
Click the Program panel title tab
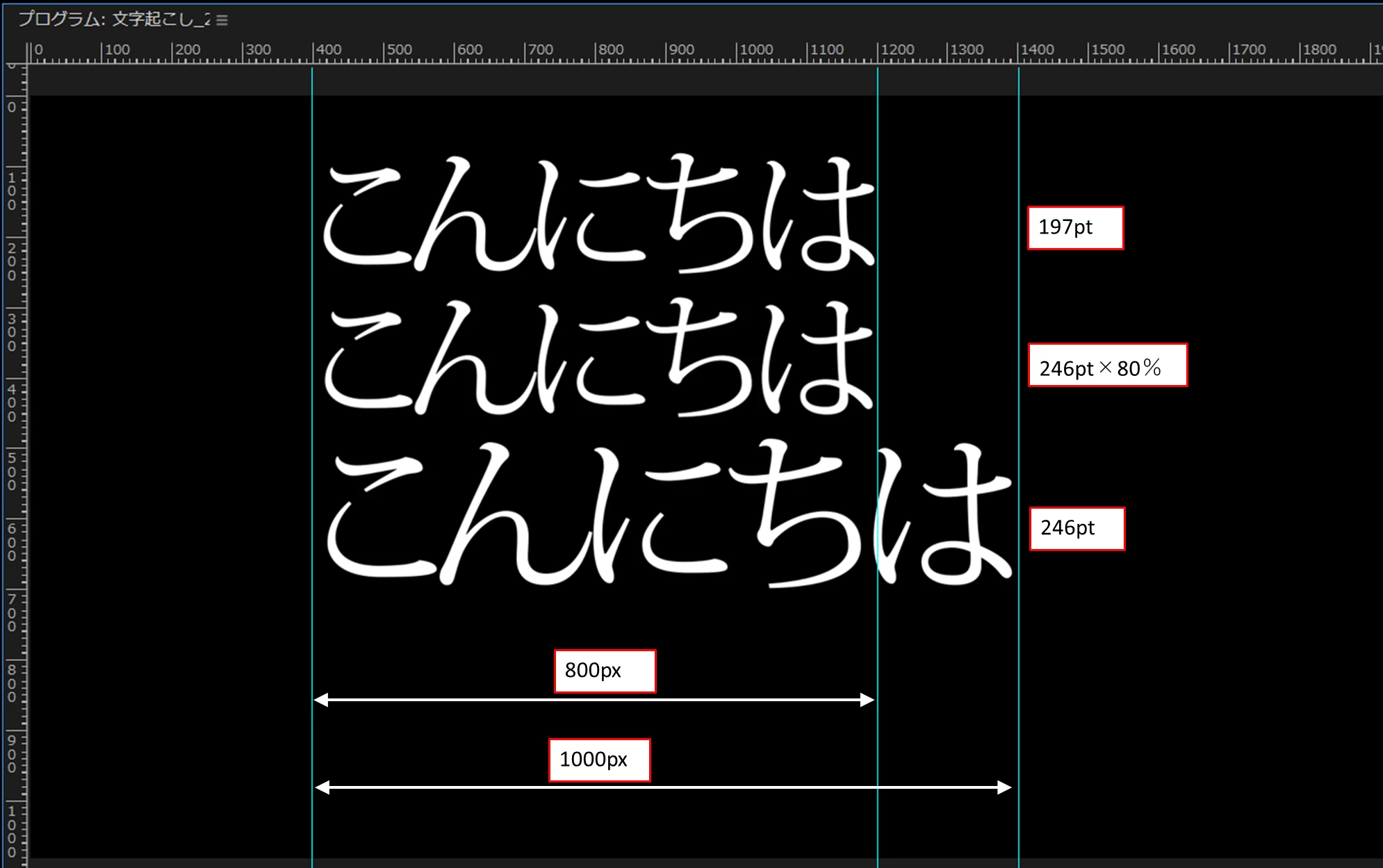coord(113,19)
